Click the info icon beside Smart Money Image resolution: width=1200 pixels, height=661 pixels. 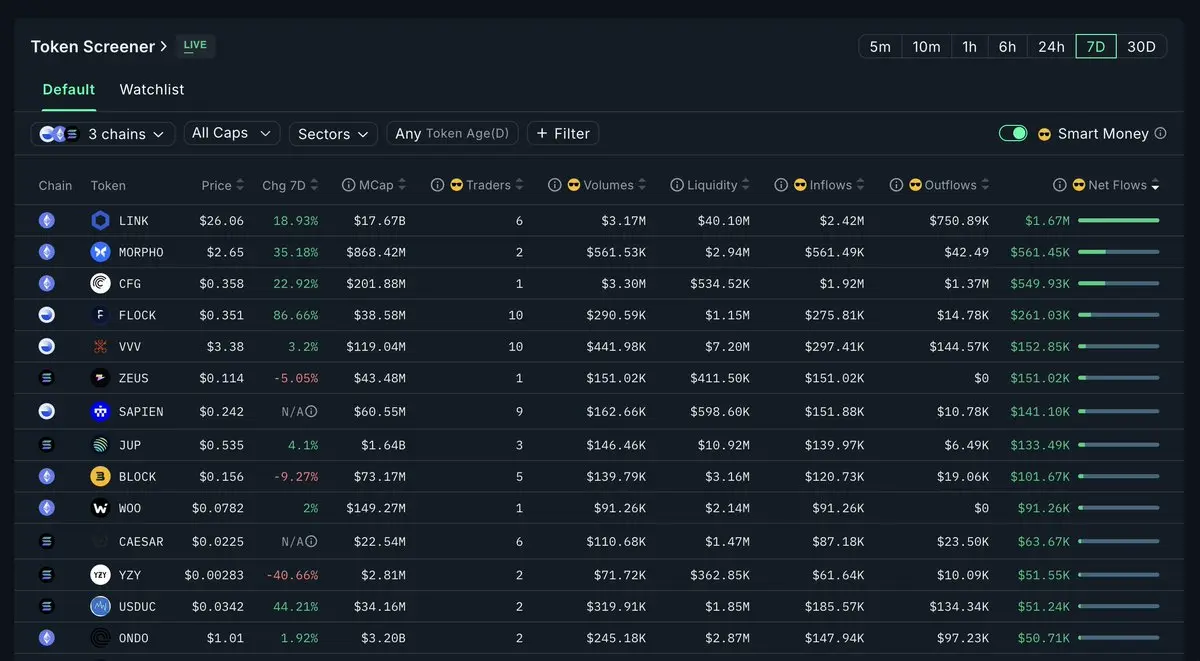click(x=1160, y=133)
